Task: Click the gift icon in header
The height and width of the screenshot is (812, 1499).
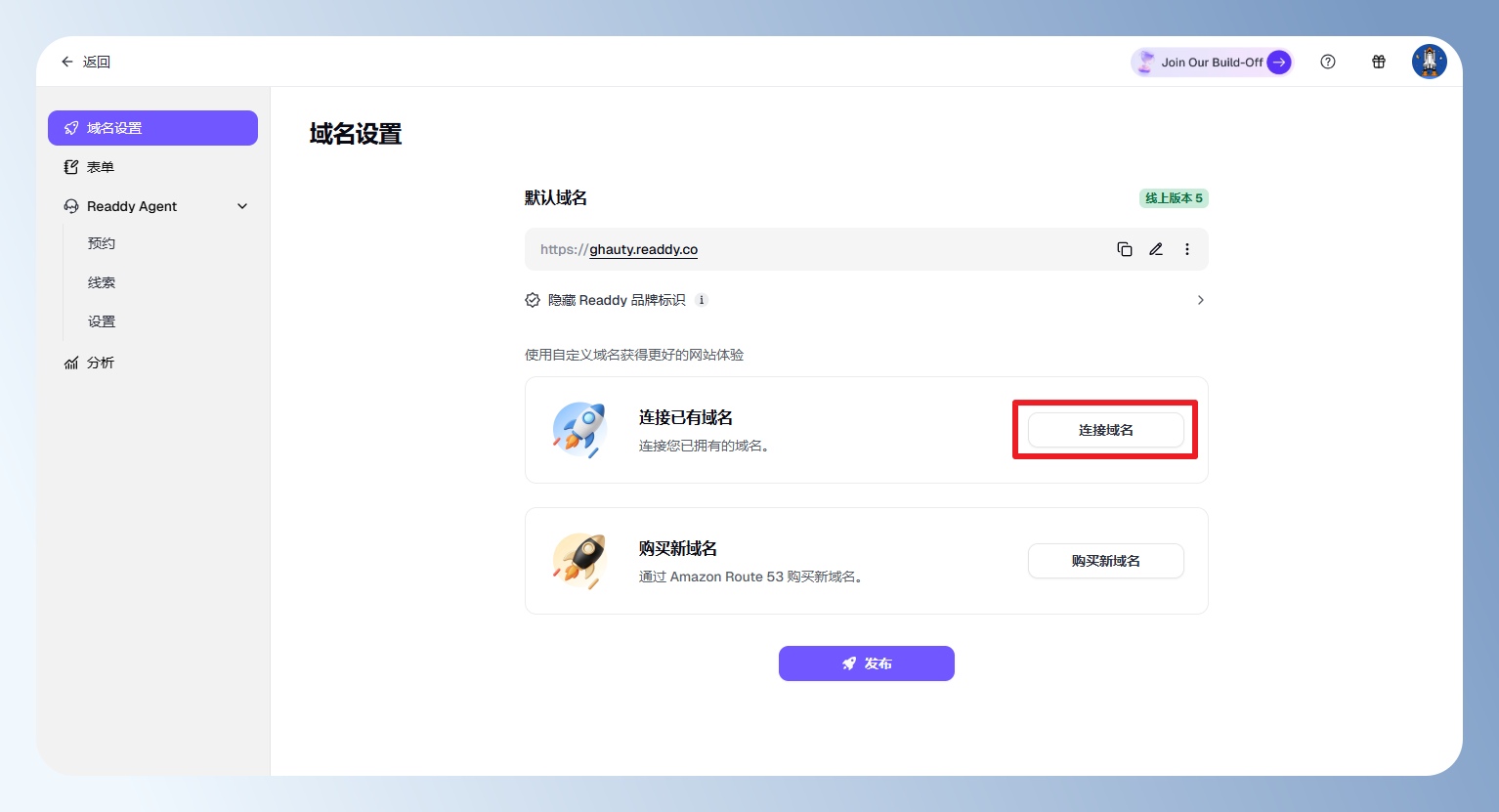Action: 1379,62
